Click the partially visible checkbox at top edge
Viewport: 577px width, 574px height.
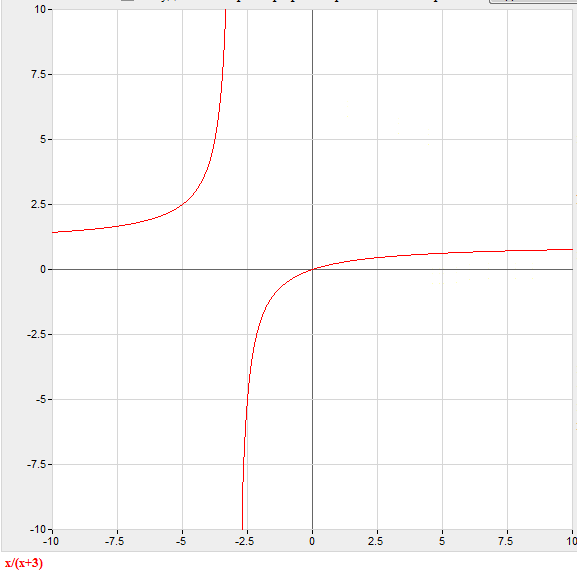click(x=127, y=1)
